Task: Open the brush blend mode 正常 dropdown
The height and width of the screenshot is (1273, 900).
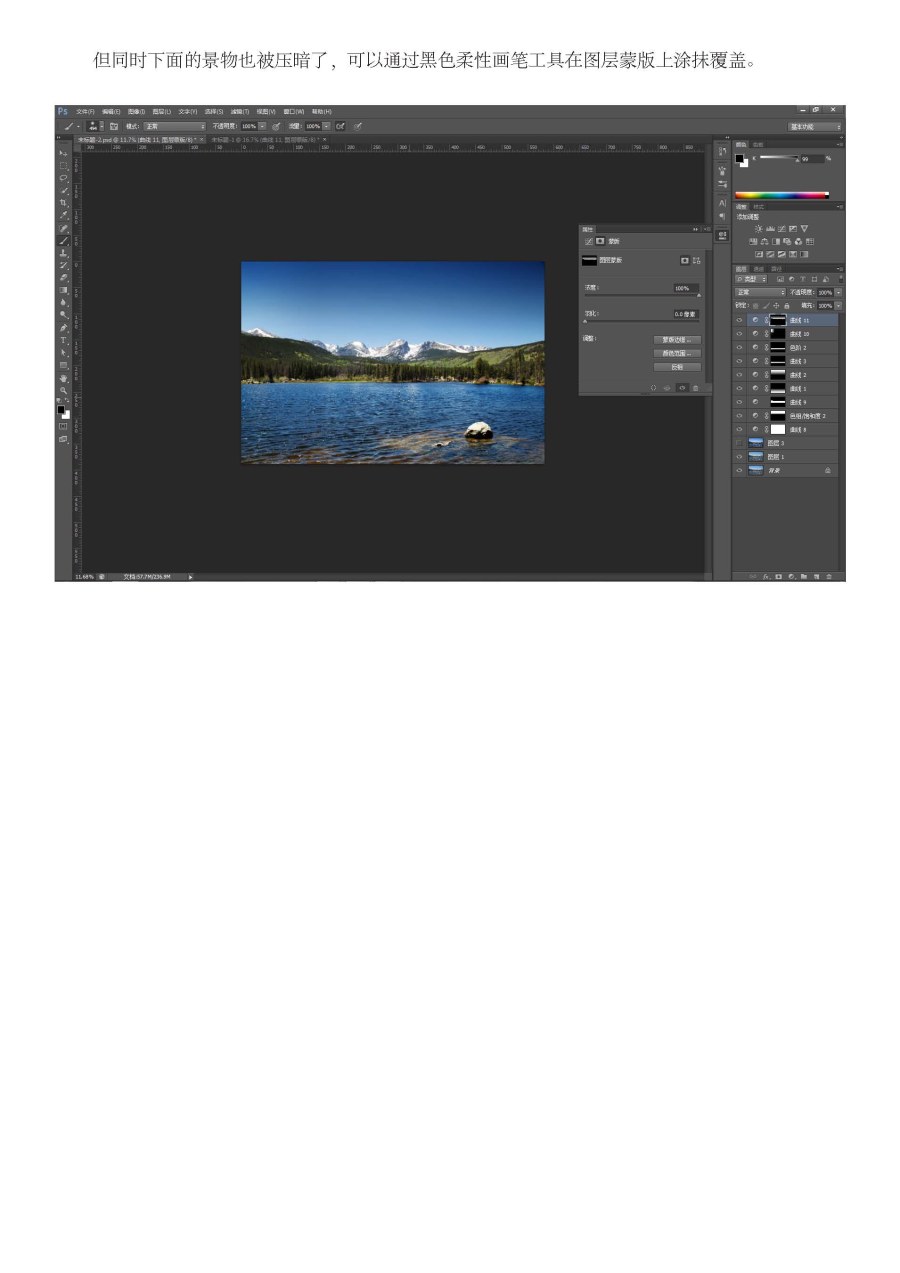Action: point(174,126)
